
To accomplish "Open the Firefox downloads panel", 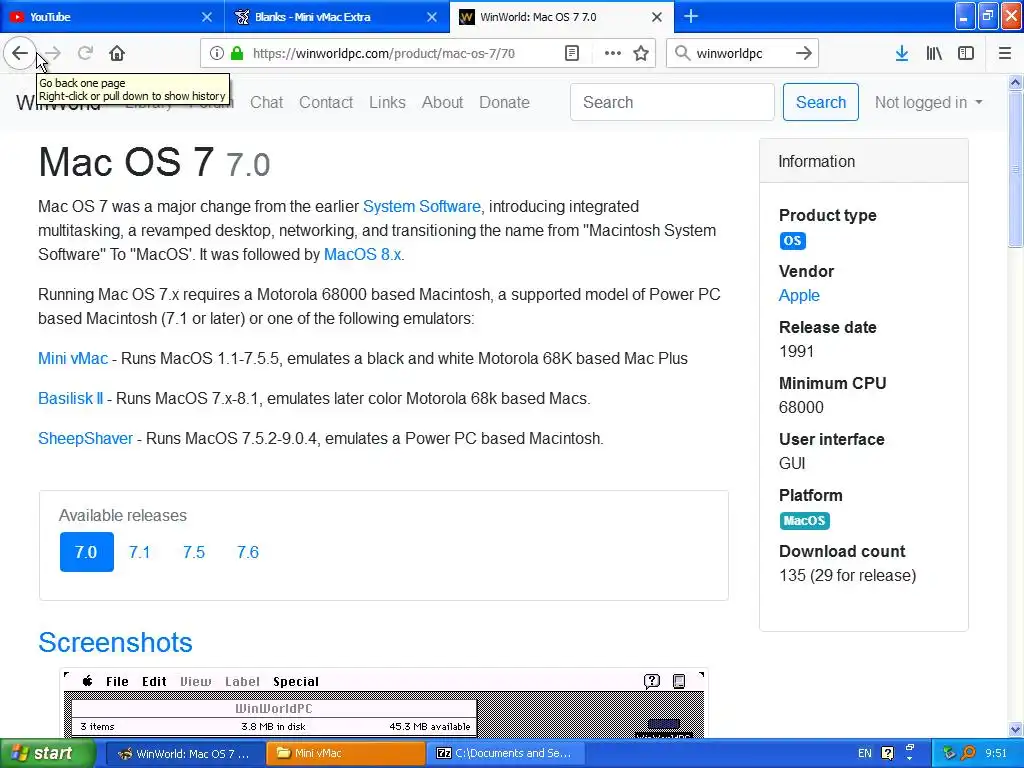I will point(902,54).
